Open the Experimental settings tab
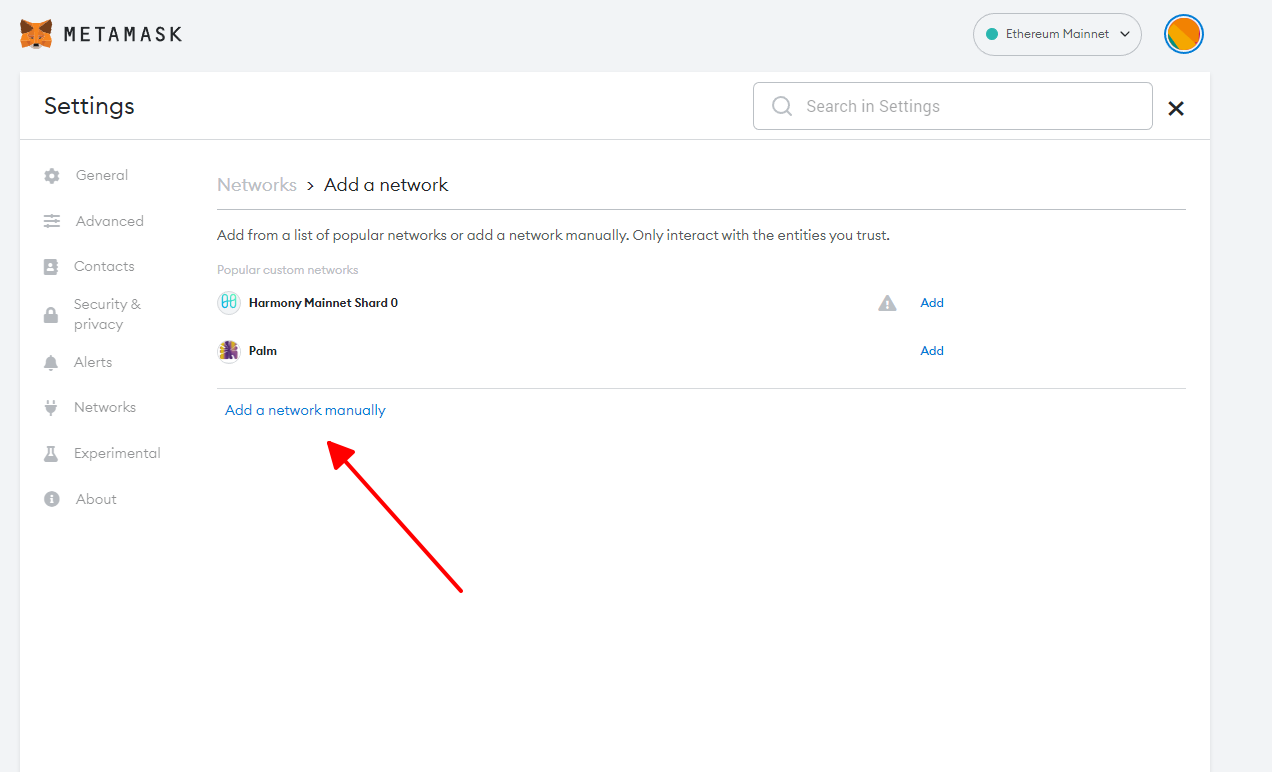Image resolution: width=1272 pixels, height=772 pixels. 117,453
